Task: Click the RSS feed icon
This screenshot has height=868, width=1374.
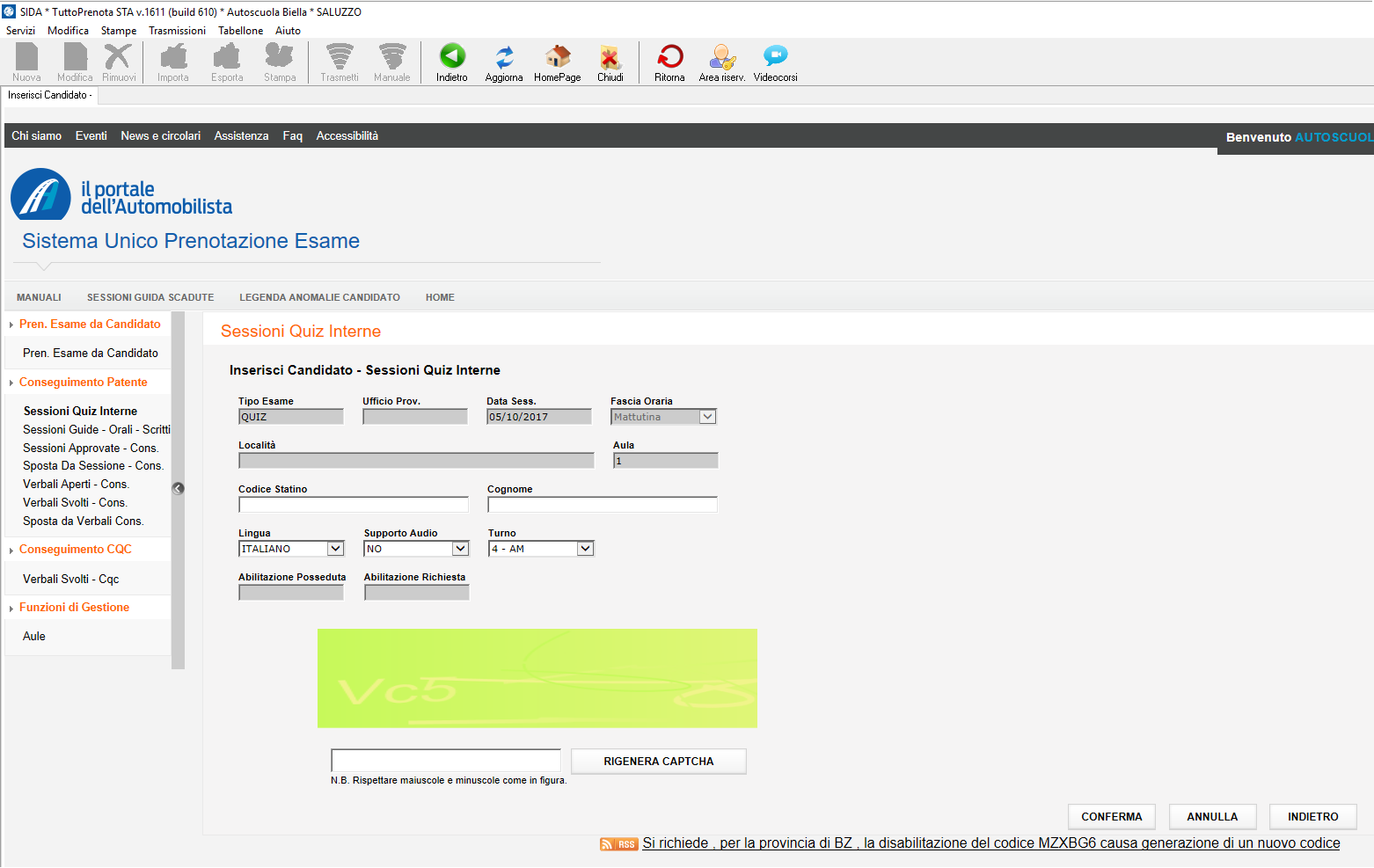Action: [x=618, y=844]
